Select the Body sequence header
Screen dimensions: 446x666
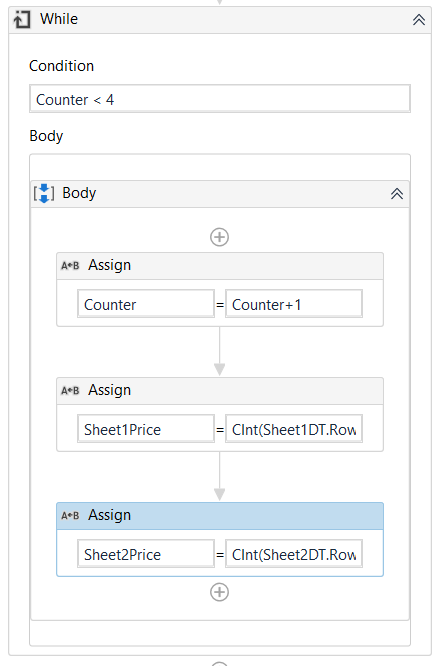click(220, 194)
